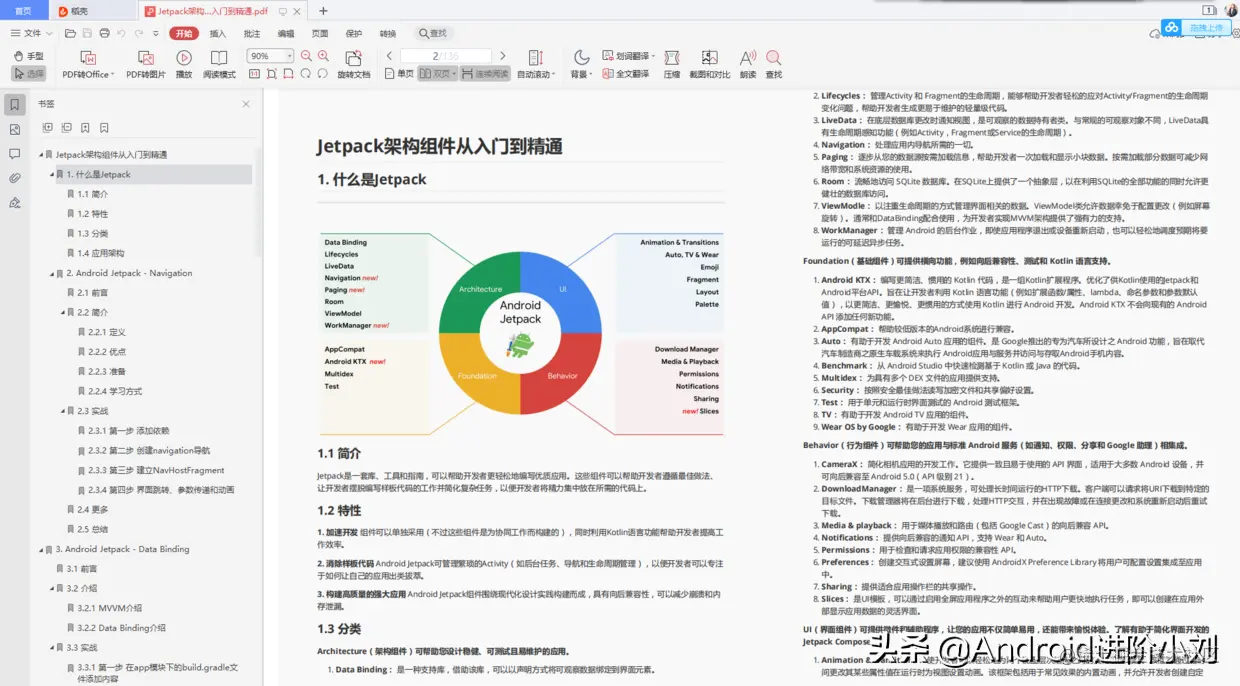This screenshot has height=686, width=1240.
Task: Jump to bookmark 2.3.3 第三步 建立NavHostFragment
Action: click(156, 470)
